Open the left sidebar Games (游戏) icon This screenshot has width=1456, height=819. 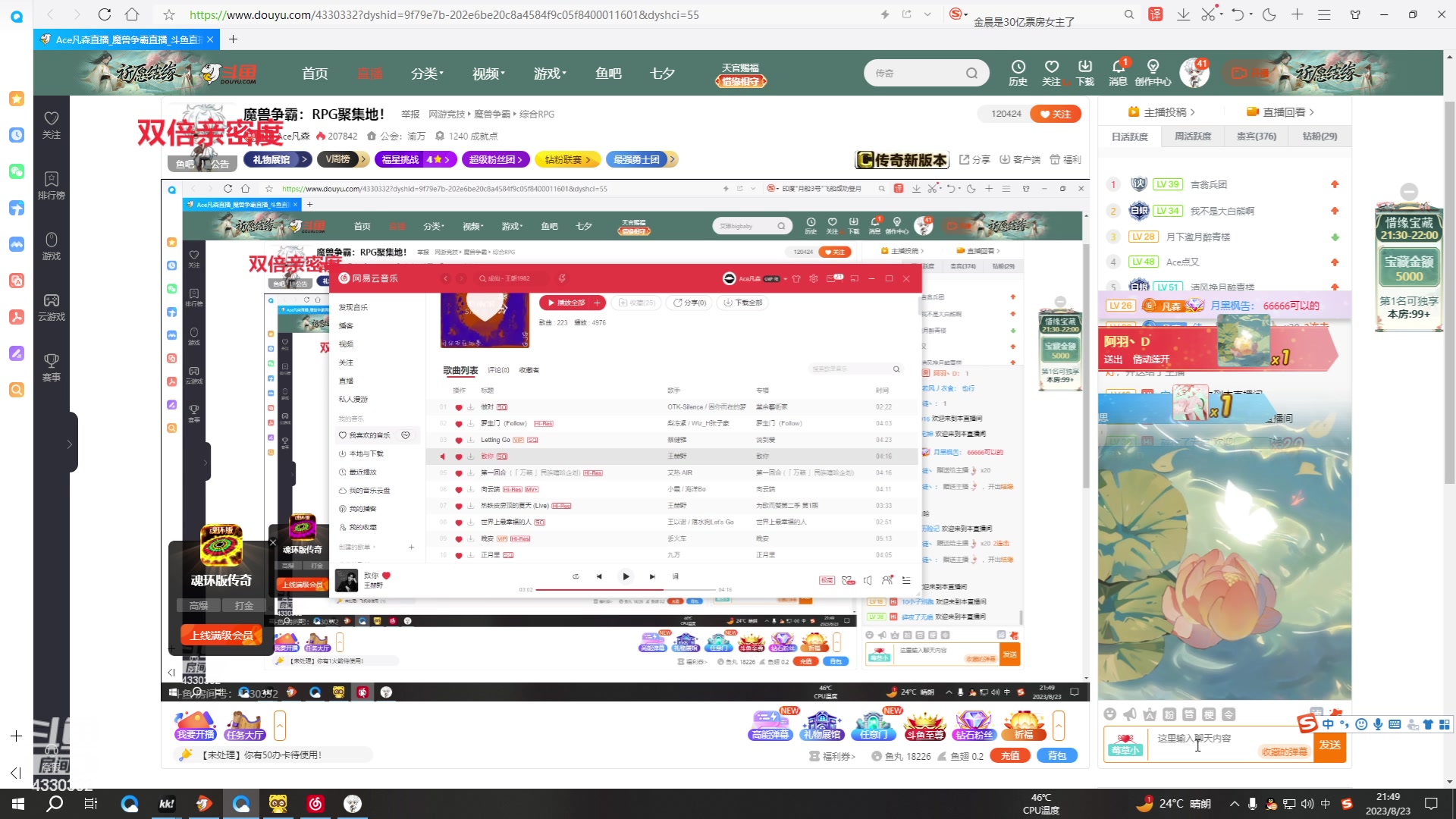click(x=52, y=246)
